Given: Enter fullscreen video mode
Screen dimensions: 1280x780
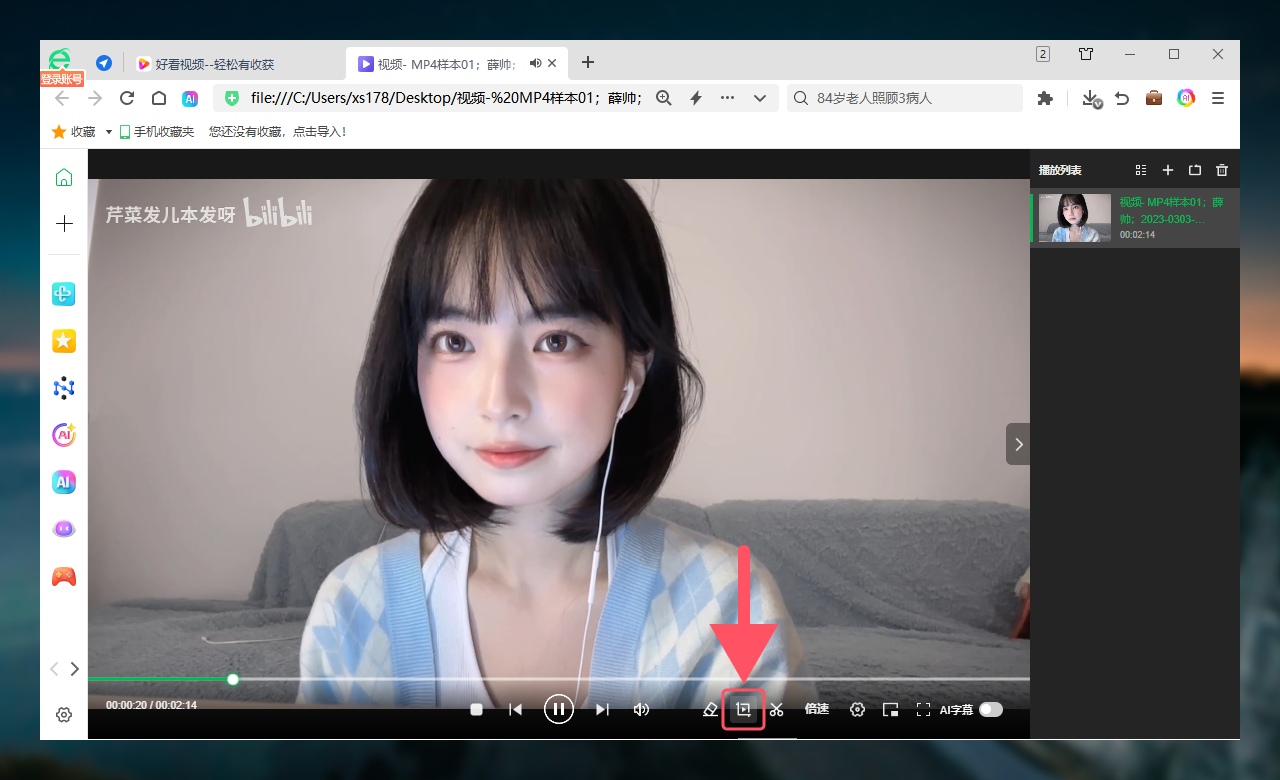Looking at the screenshot, I should (924, 709).
